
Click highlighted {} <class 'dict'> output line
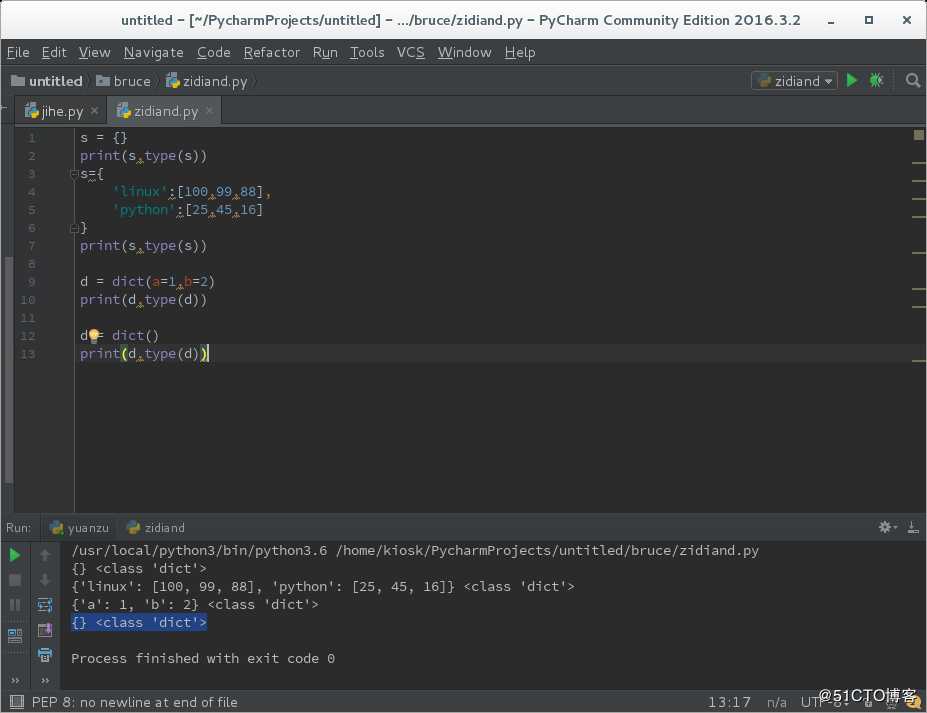tap(139, 623)
